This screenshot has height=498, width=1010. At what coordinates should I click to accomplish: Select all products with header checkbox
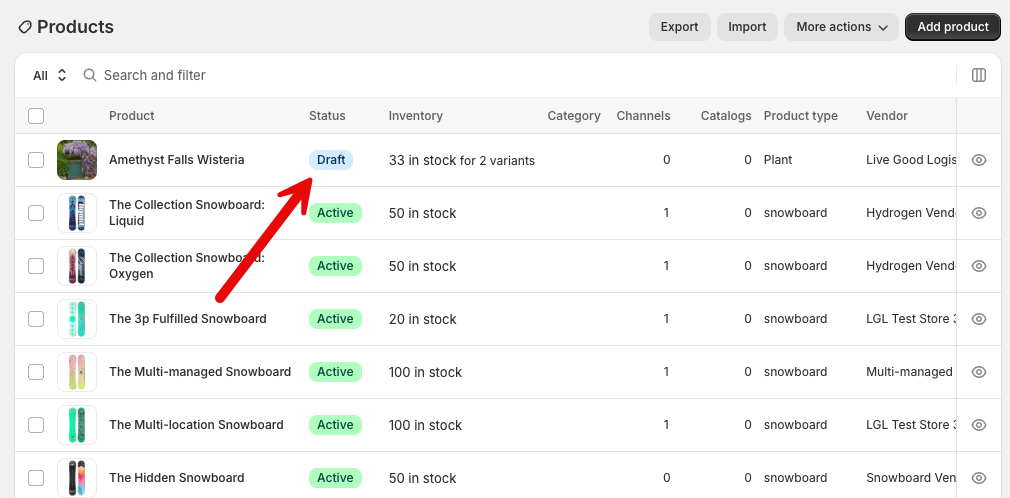(x=36, y=116)
